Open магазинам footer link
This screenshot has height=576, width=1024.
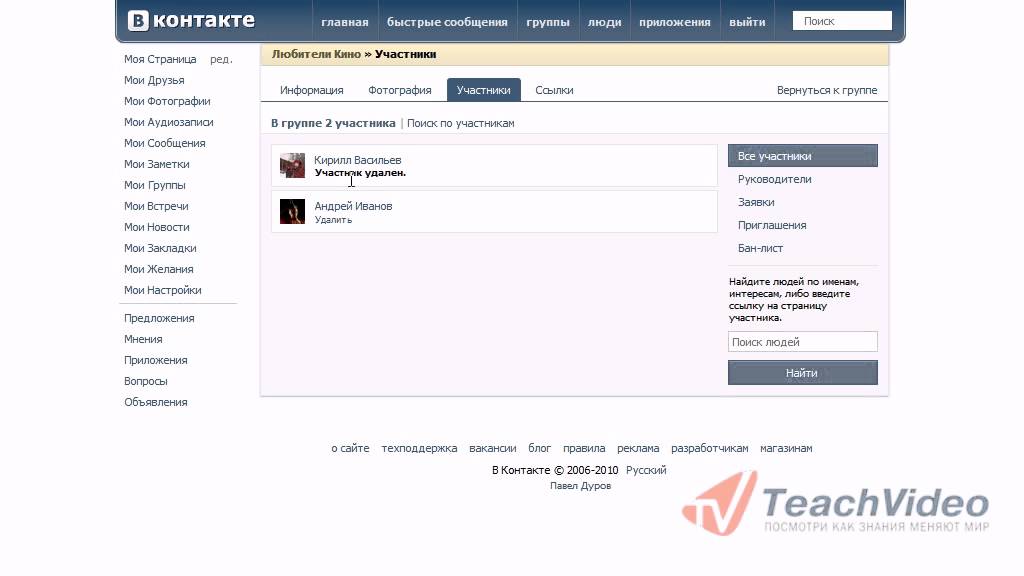[786, 449]
